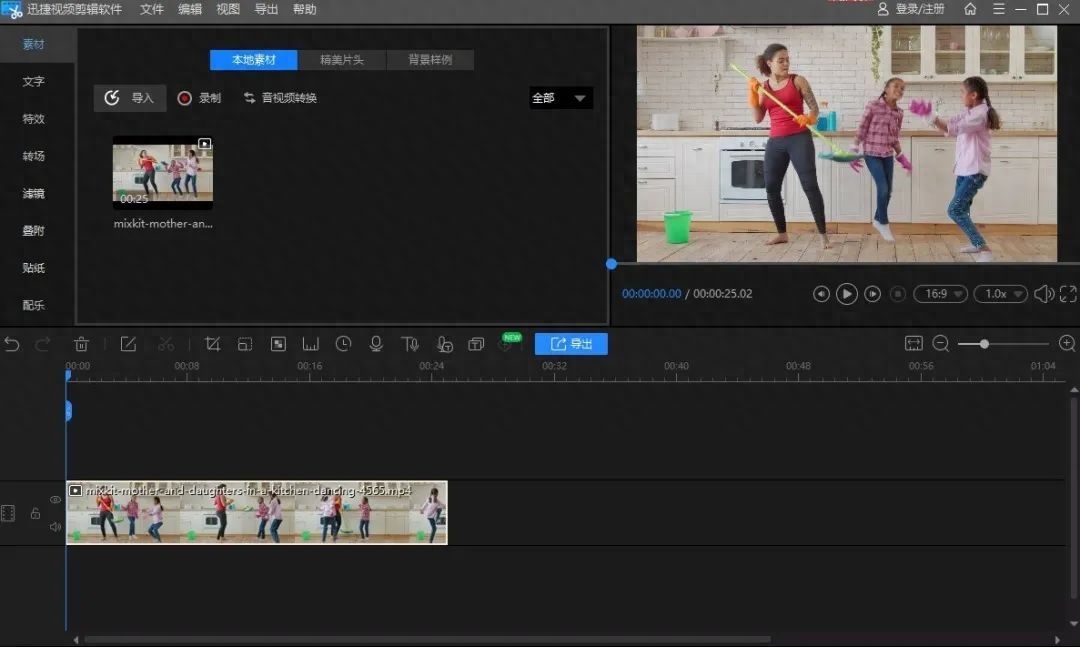This screenshot has height=647, width=1080.
Task: Start voice-over with the microphone icon
Action: [376, 344]
